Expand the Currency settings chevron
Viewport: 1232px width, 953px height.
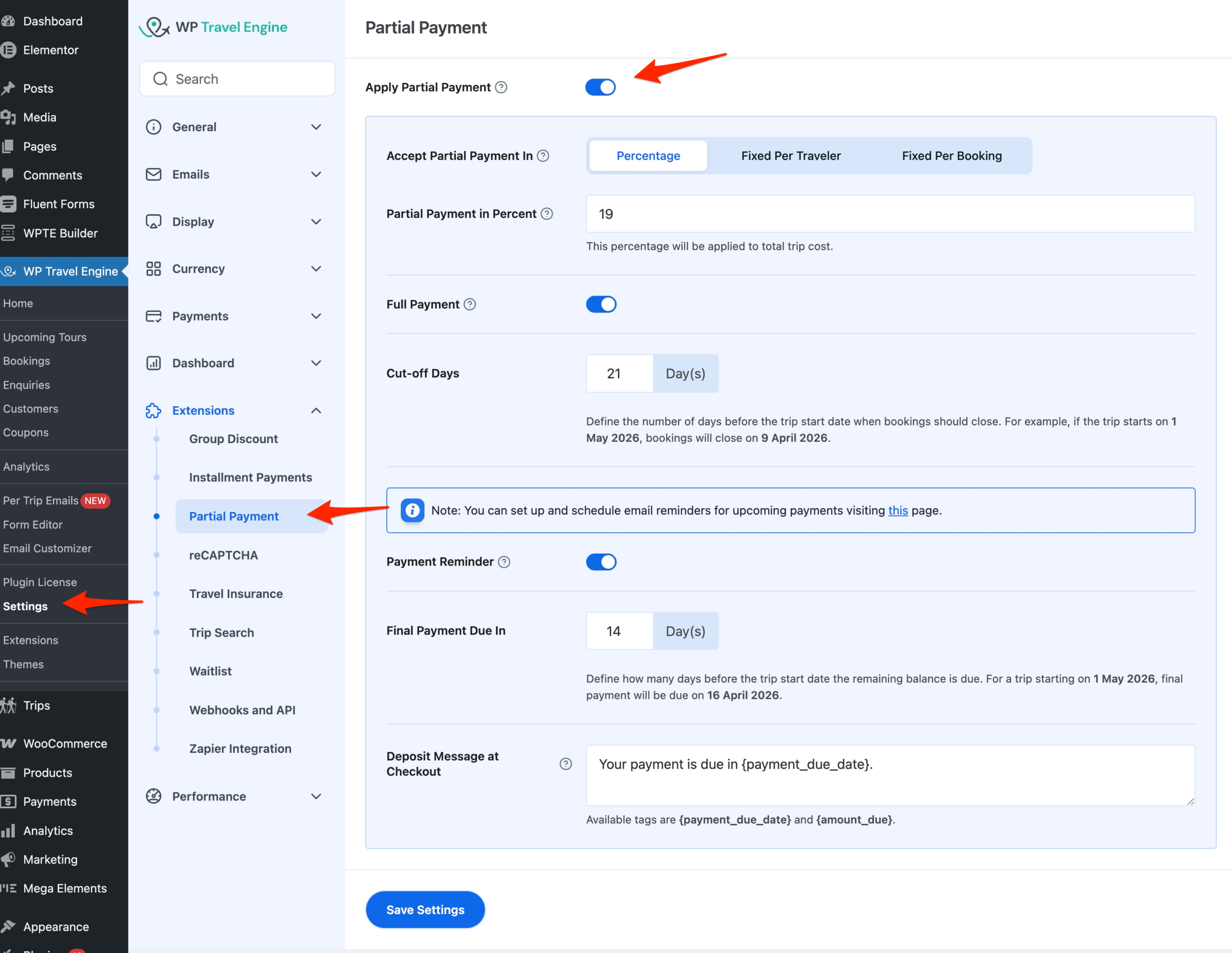tap(316, 269)
